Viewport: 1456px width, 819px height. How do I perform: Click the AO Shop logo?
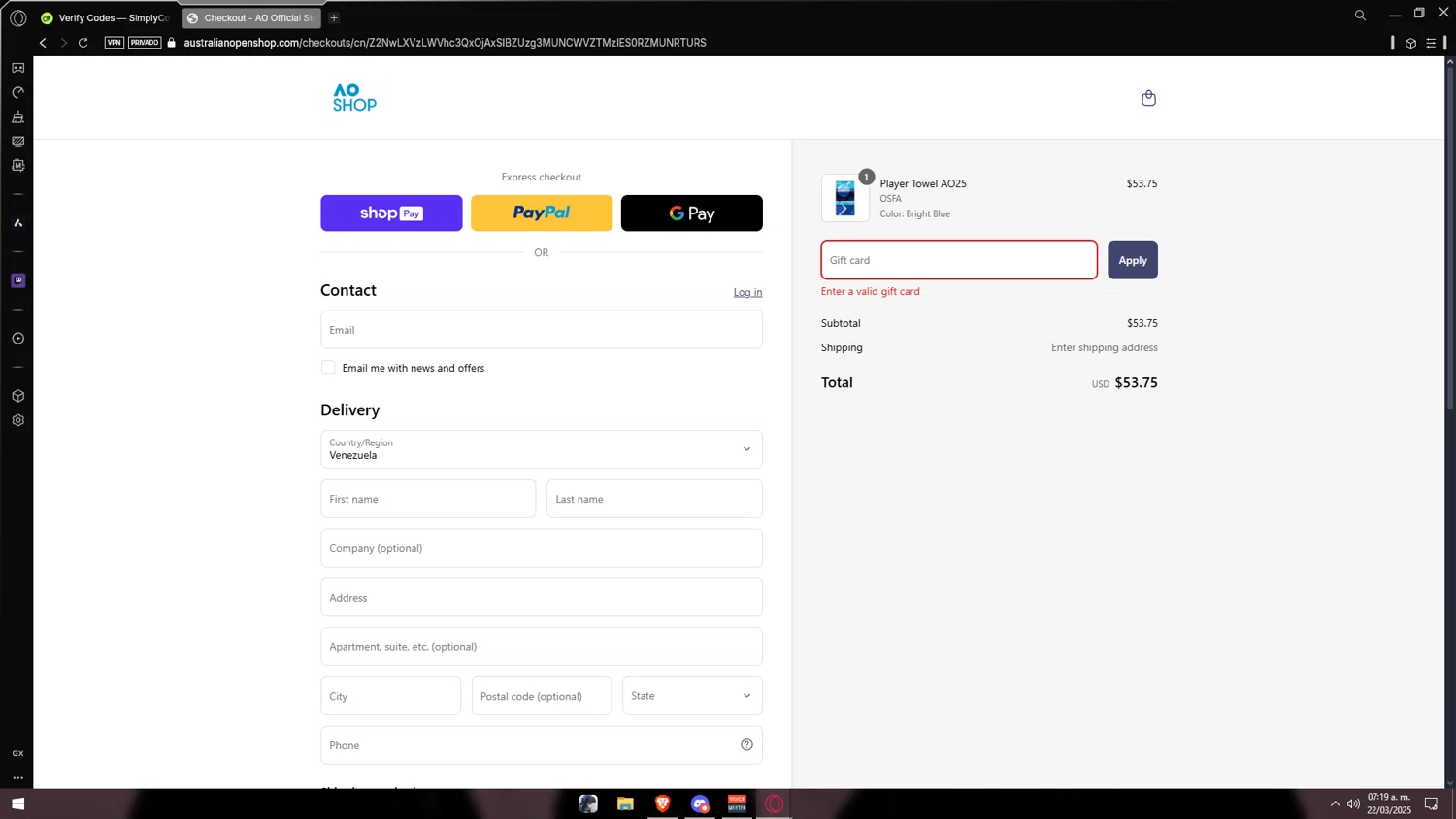[354, 98]
